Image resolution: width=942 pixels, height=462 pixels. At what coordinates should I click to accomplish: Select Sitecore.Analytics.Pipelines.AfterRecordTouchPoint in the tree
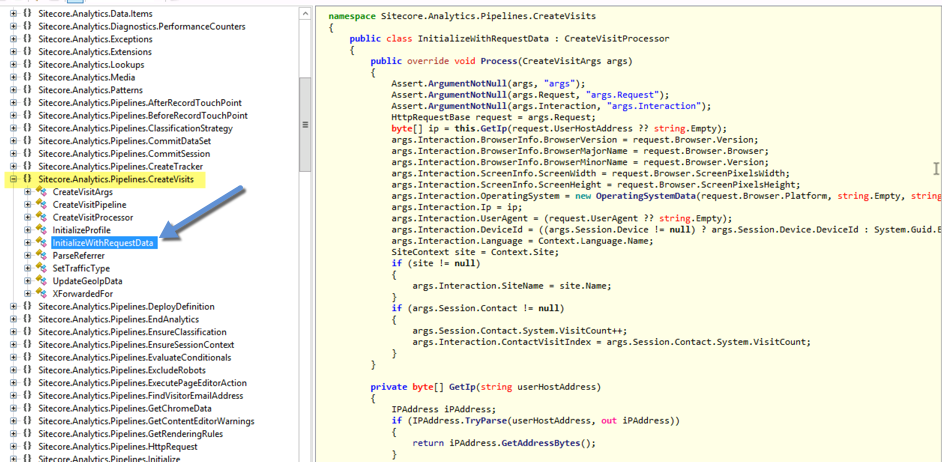(140, 103)
